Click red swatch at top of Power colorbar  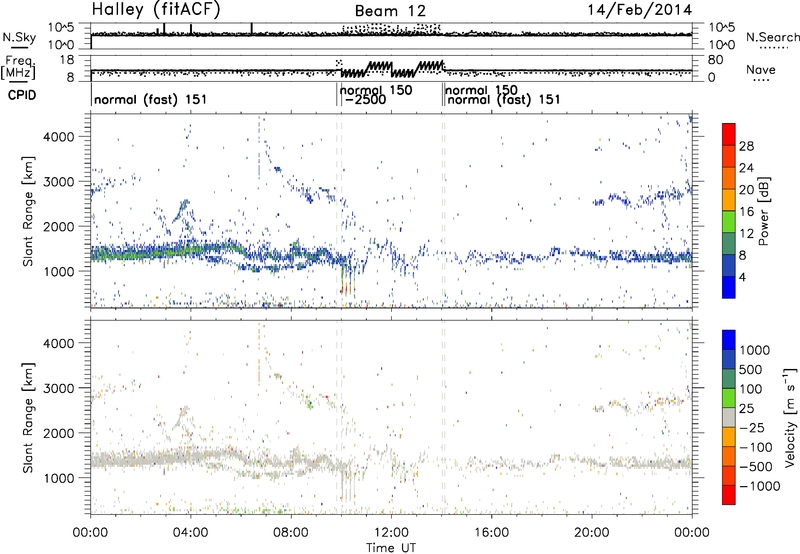[729, 134]
